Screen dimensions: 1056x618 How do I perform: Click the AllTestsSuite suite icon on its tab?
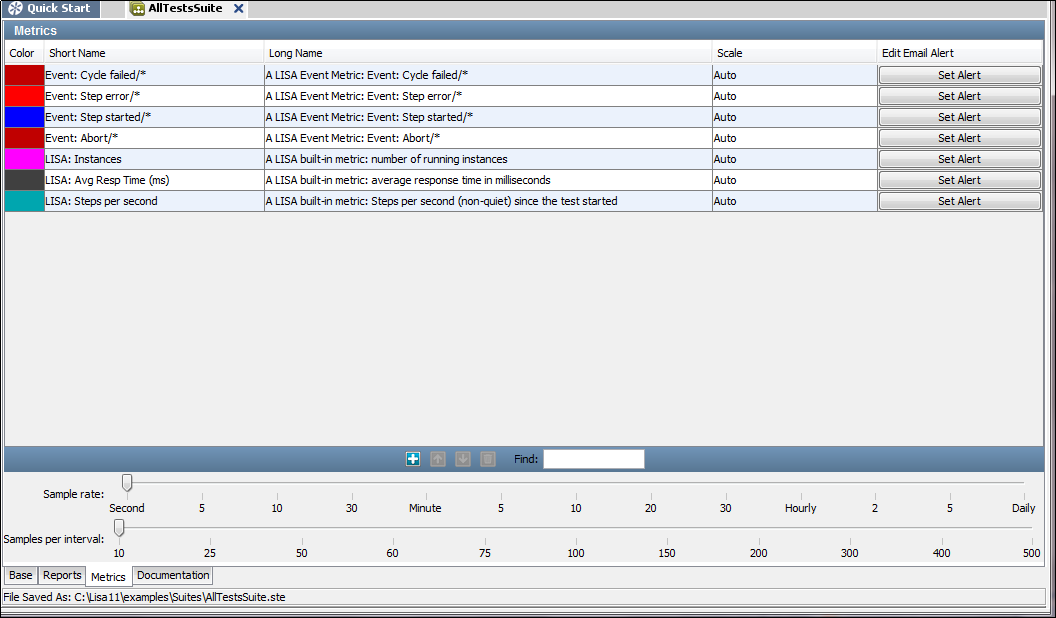[x=135, y=8]
